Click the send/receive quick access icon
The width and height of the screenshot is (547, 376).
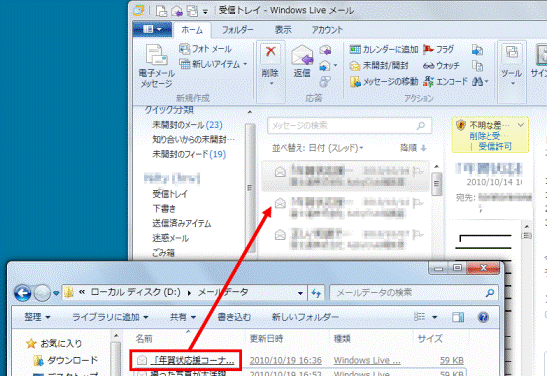[x=192, y=11]
